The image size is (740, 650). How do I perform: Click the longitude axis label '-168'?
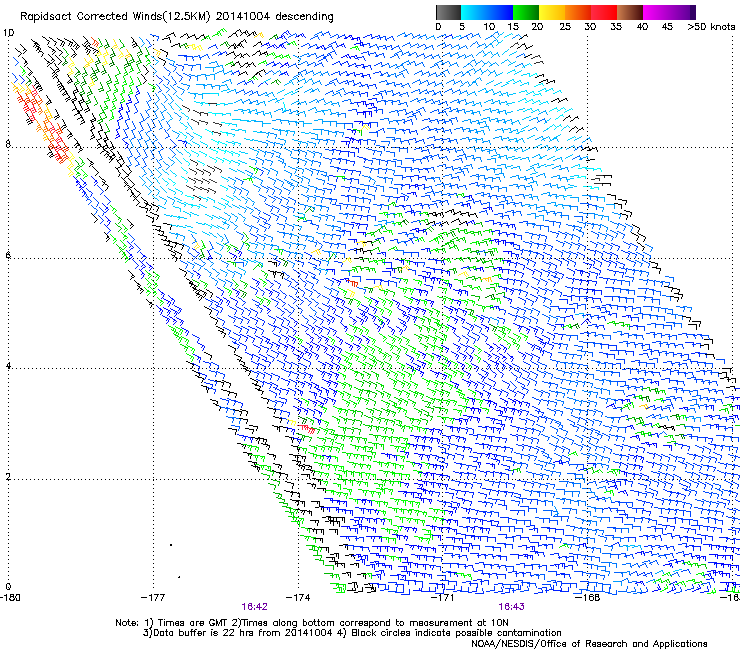pos(588,598)
